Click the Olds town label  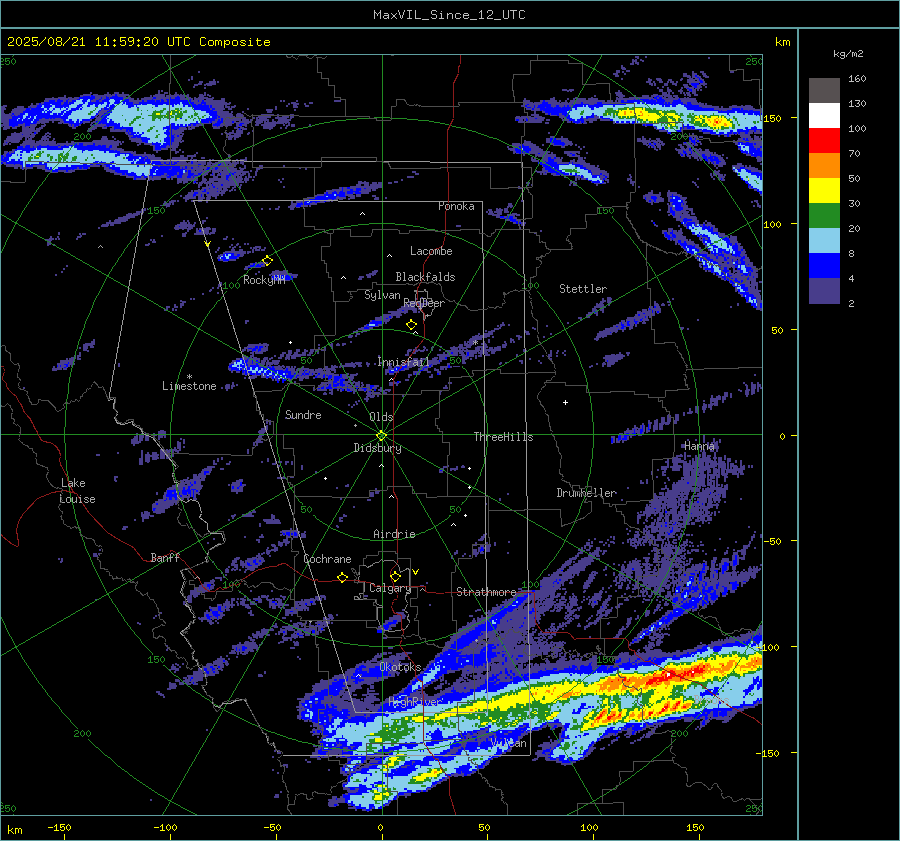381,417
